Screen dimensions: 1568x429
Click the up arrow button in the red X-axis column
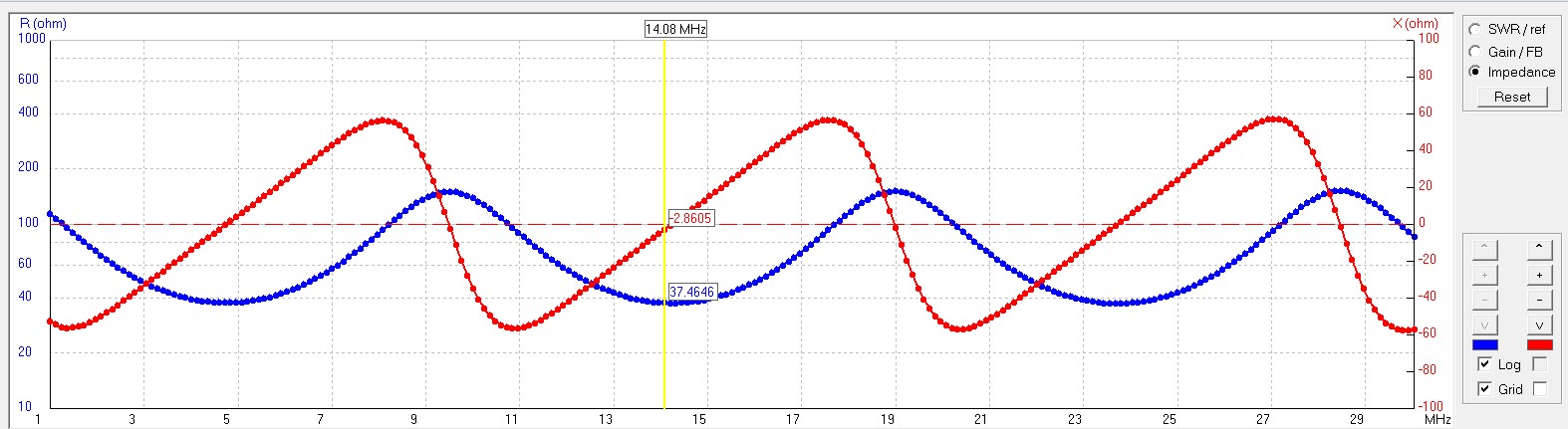coord(1539,247)
